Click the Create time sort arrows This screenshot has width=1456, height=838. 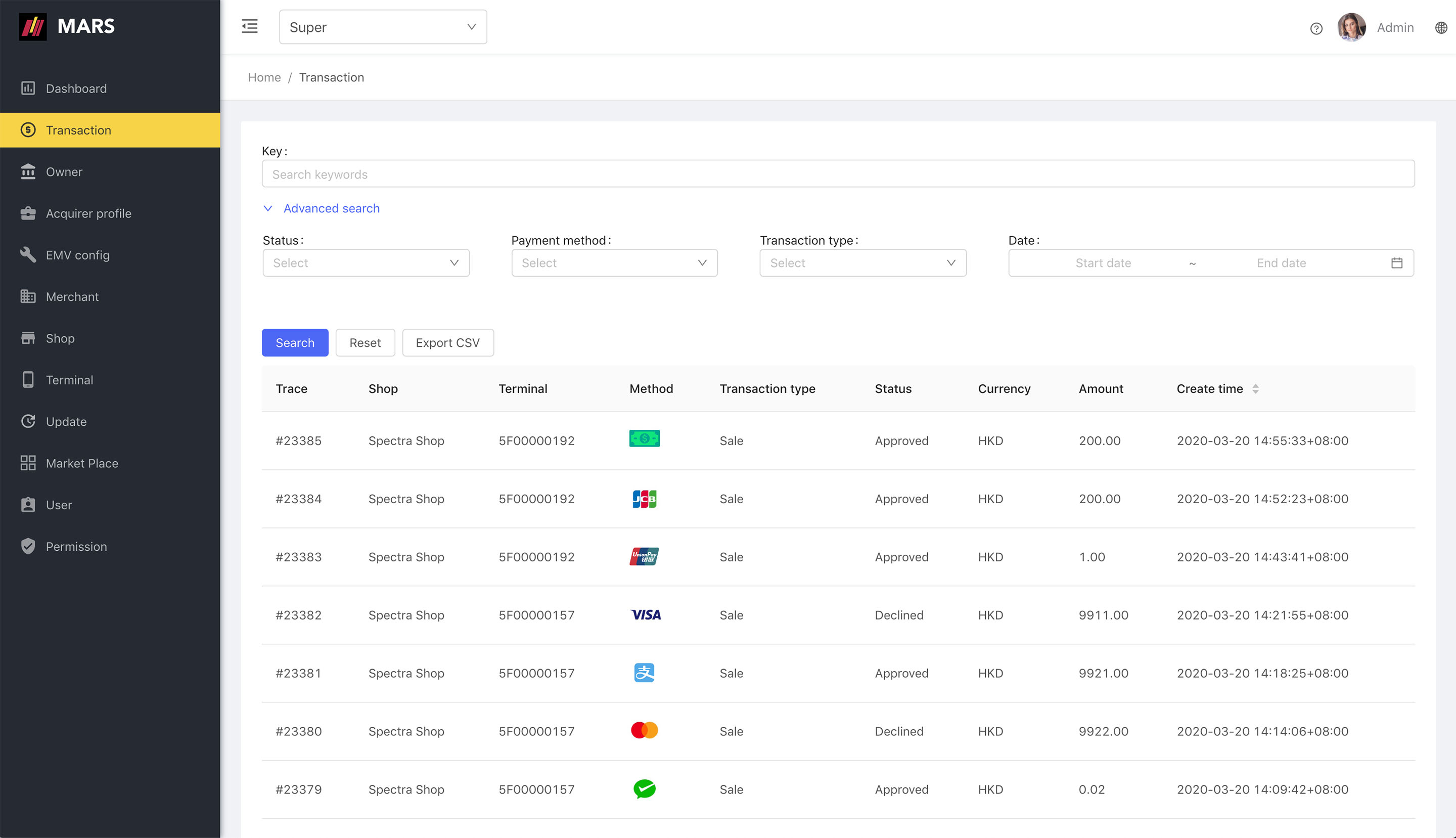pyautogui.click(x=1255, y=389)
